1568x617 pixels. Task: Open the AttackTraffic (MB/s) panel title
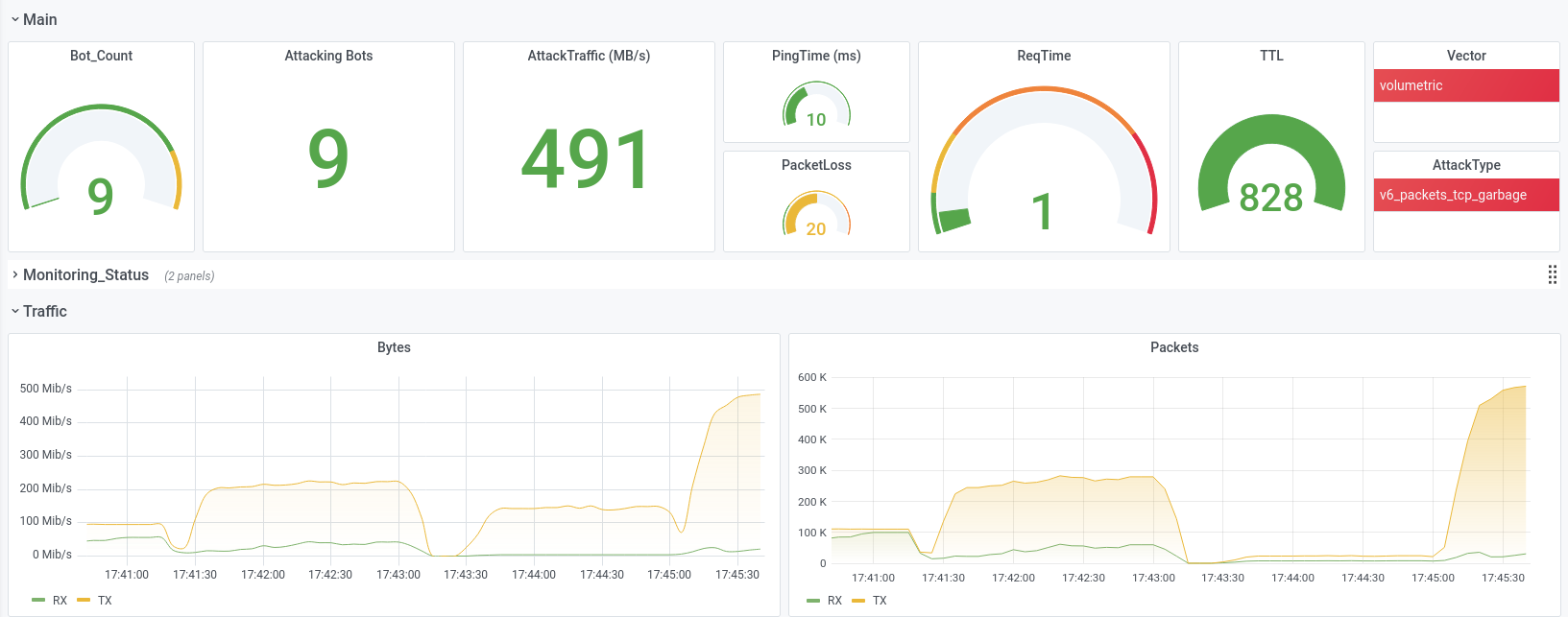589,56
